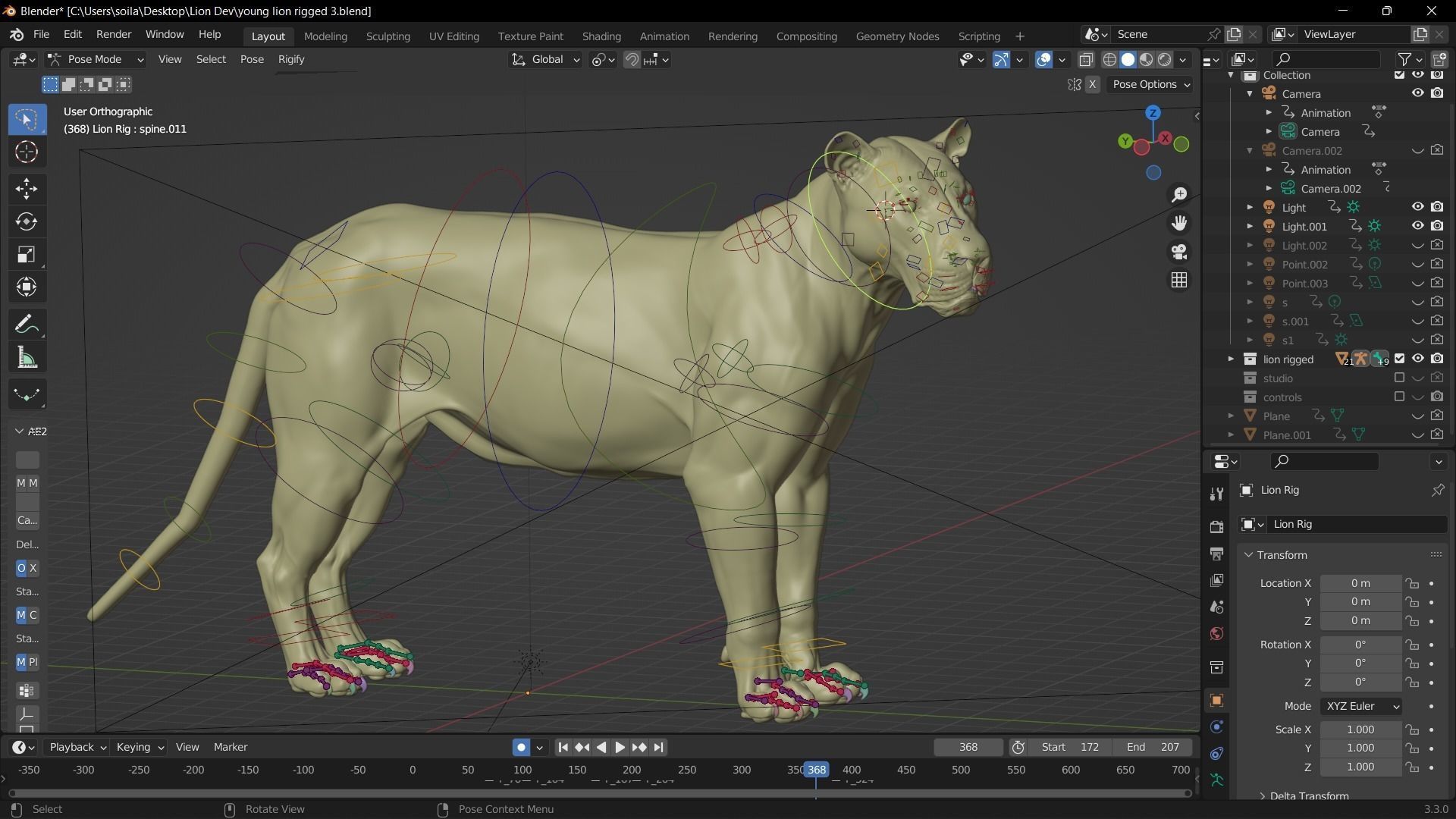Jump to the start frame

(563, 748)
